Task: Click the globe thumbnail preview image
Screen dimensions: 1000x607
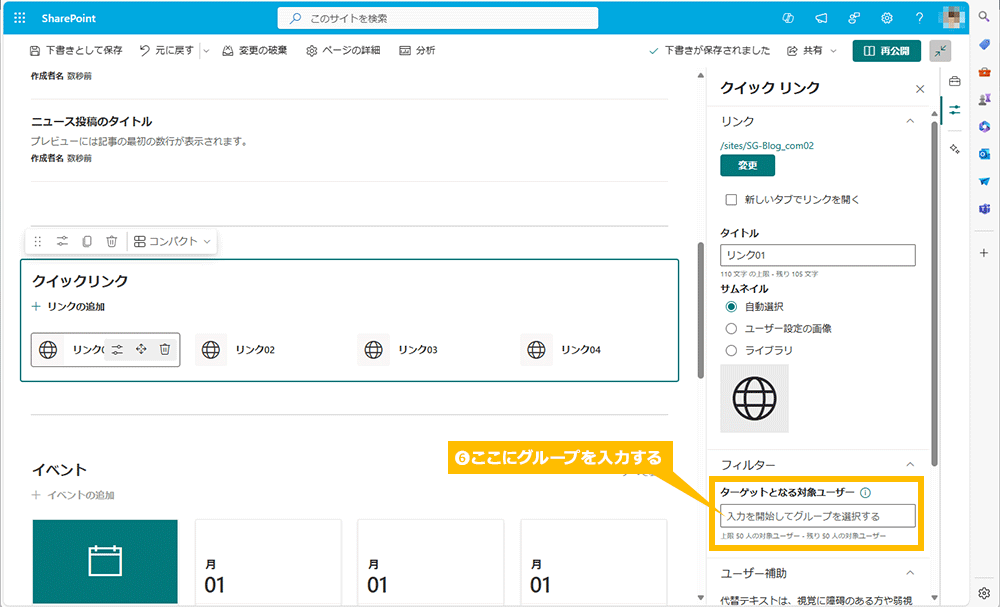Action: [754, 399]
